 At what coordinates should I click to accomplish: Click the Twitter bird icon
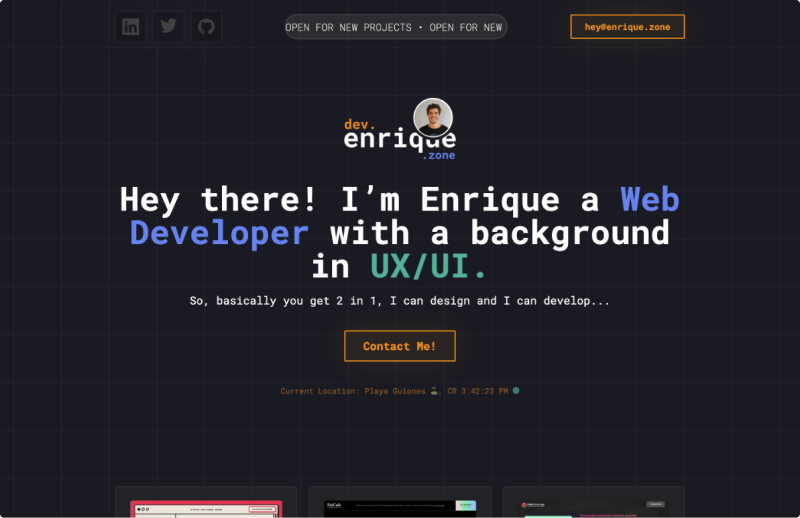pyautogui.click(x=168, y=27)
